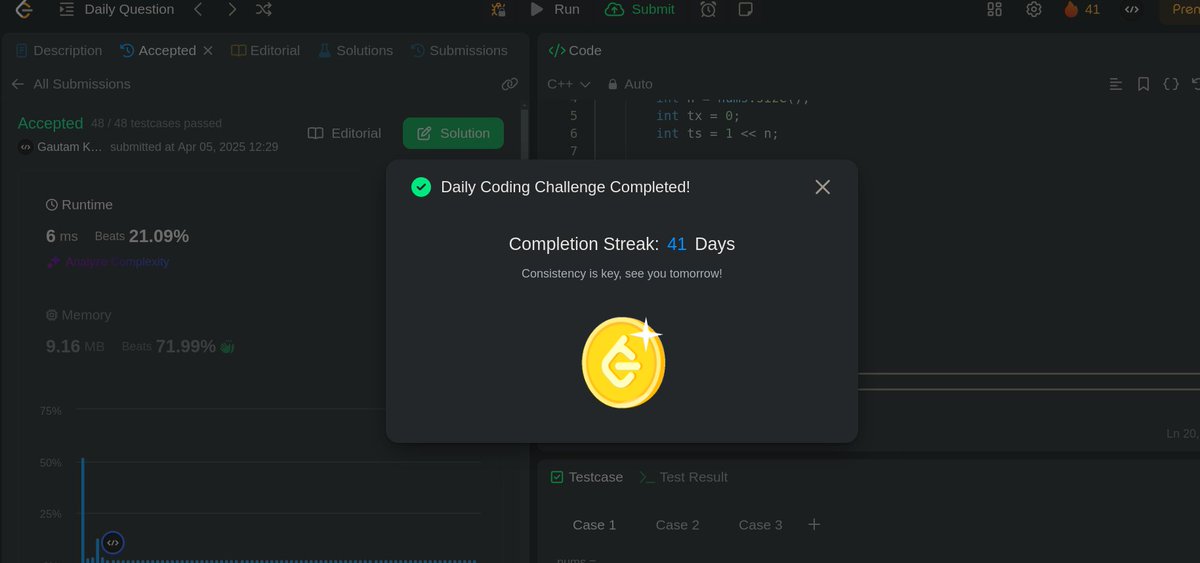Viewport: 1200px width, 563px height.
Task: Click the Memory chip icon
Action: [52, 315]
